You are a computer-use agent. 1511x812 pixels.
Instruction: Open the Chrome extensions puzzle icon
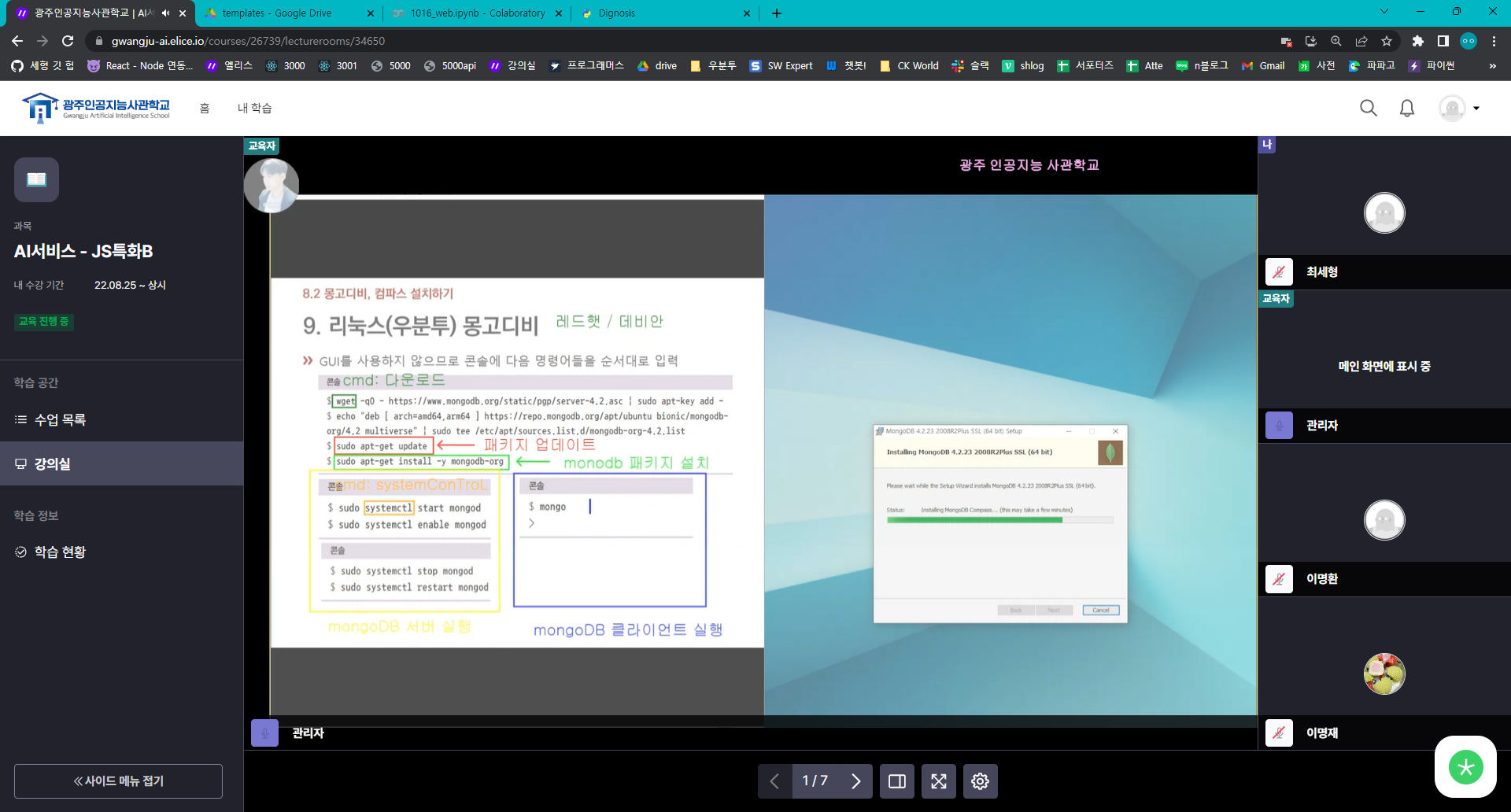pos(1417,41)
